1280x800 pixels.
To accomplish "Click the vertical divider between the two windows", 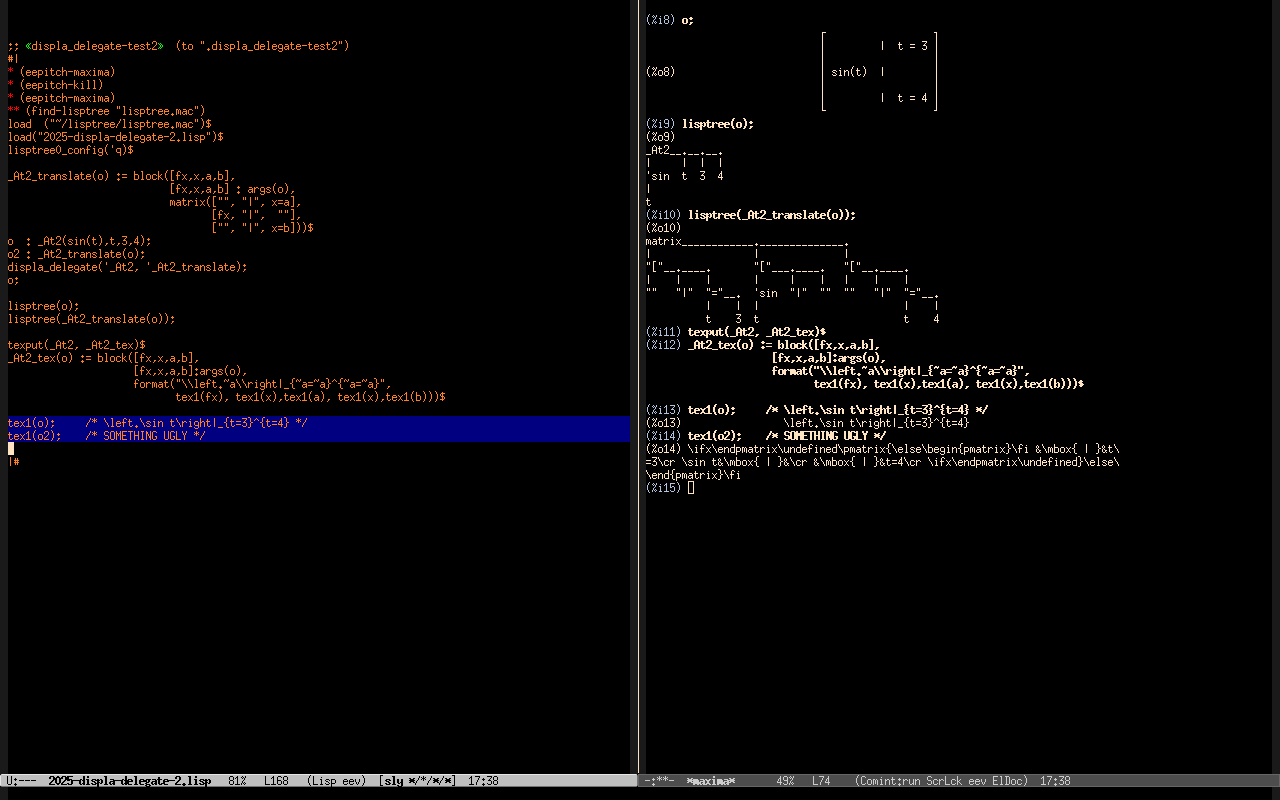I will click(x=638, y=400).
